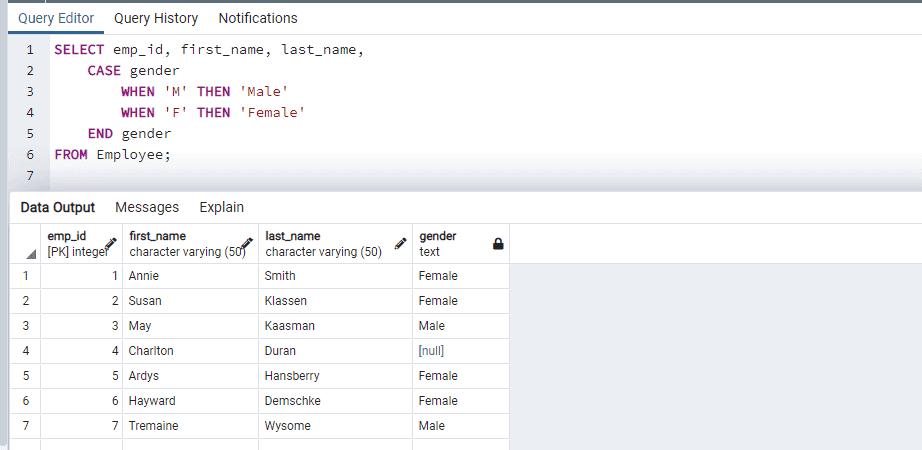The image size is (922, 450).
Task: Click the last_name column header text
Action: (293, 236)
